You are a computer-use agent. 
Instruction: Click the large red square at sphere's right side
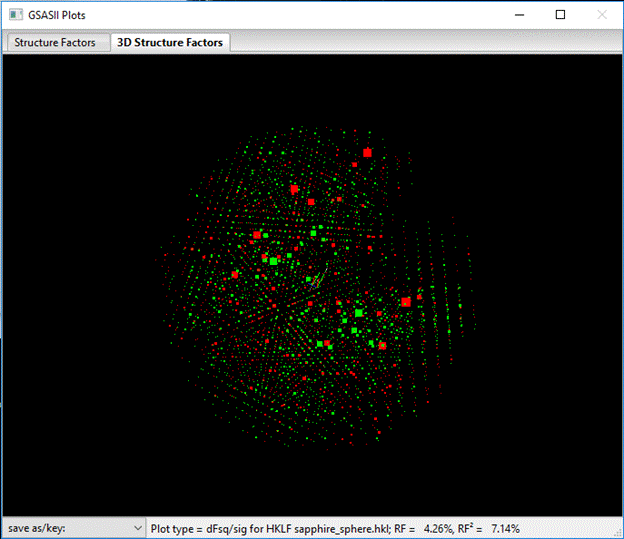[406, 301]
